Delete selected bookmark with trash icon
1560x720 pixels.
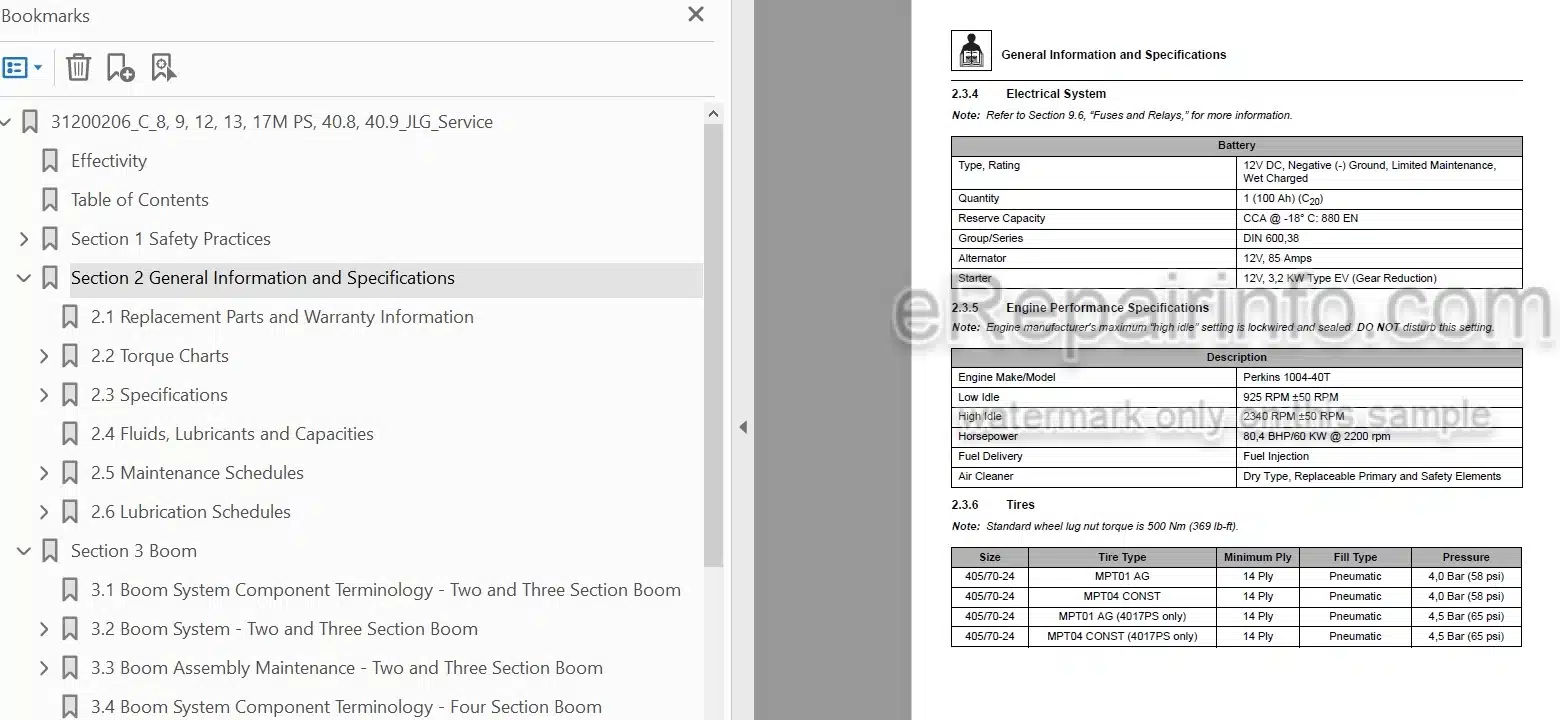[78, 67]
